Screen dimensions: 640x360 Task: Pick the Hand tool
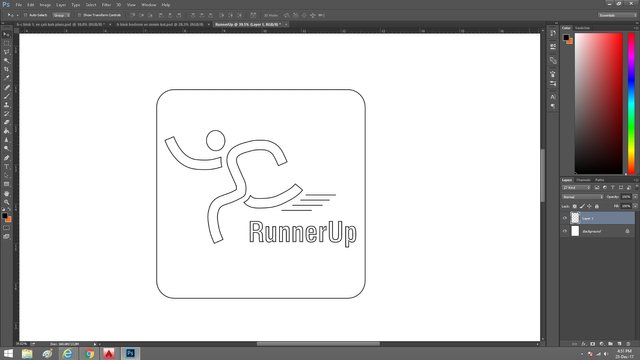tap(7, 193)
